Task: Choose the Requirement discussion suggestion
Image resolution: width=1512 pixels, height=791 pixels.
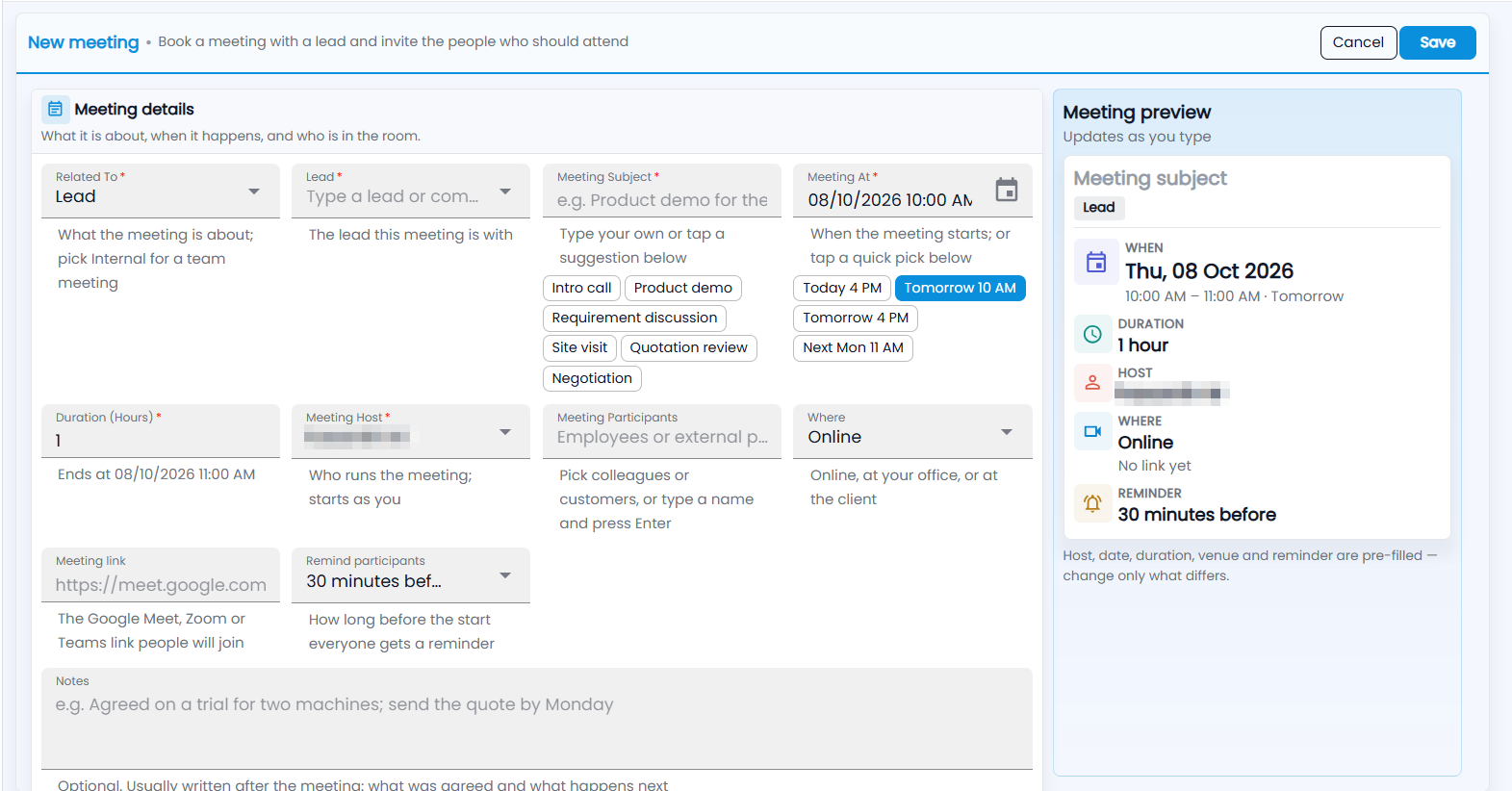Action: pyautogui.click(x=634, y=318)
